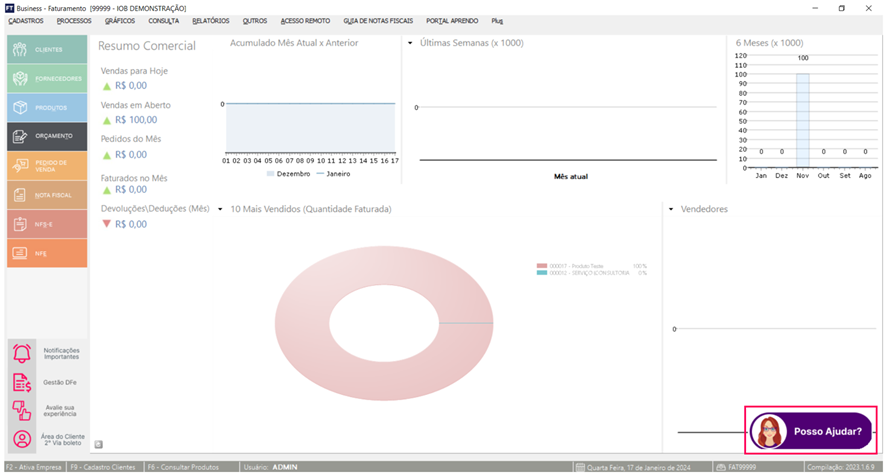The width and height of the screenshot is (886, 475).
Task: Open the Guia de Notas Fiscais menu
Action: (379, 20)
